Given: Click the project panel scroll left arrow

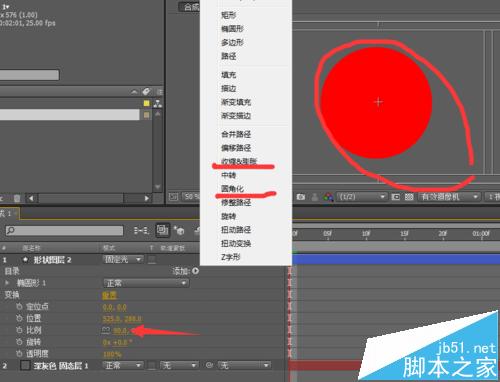Looking at the screenshot, I should click(x=31, y=198).
